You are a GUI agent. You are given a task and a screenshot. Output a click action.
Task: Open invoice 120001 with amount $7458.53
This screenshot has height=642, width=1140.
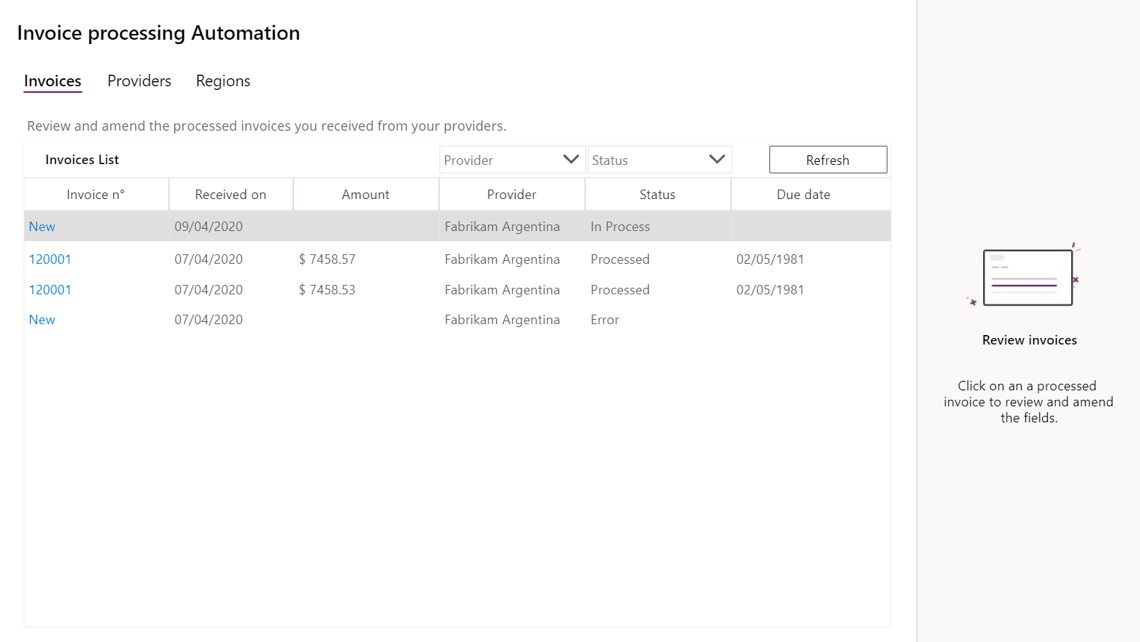coord(50,290)
